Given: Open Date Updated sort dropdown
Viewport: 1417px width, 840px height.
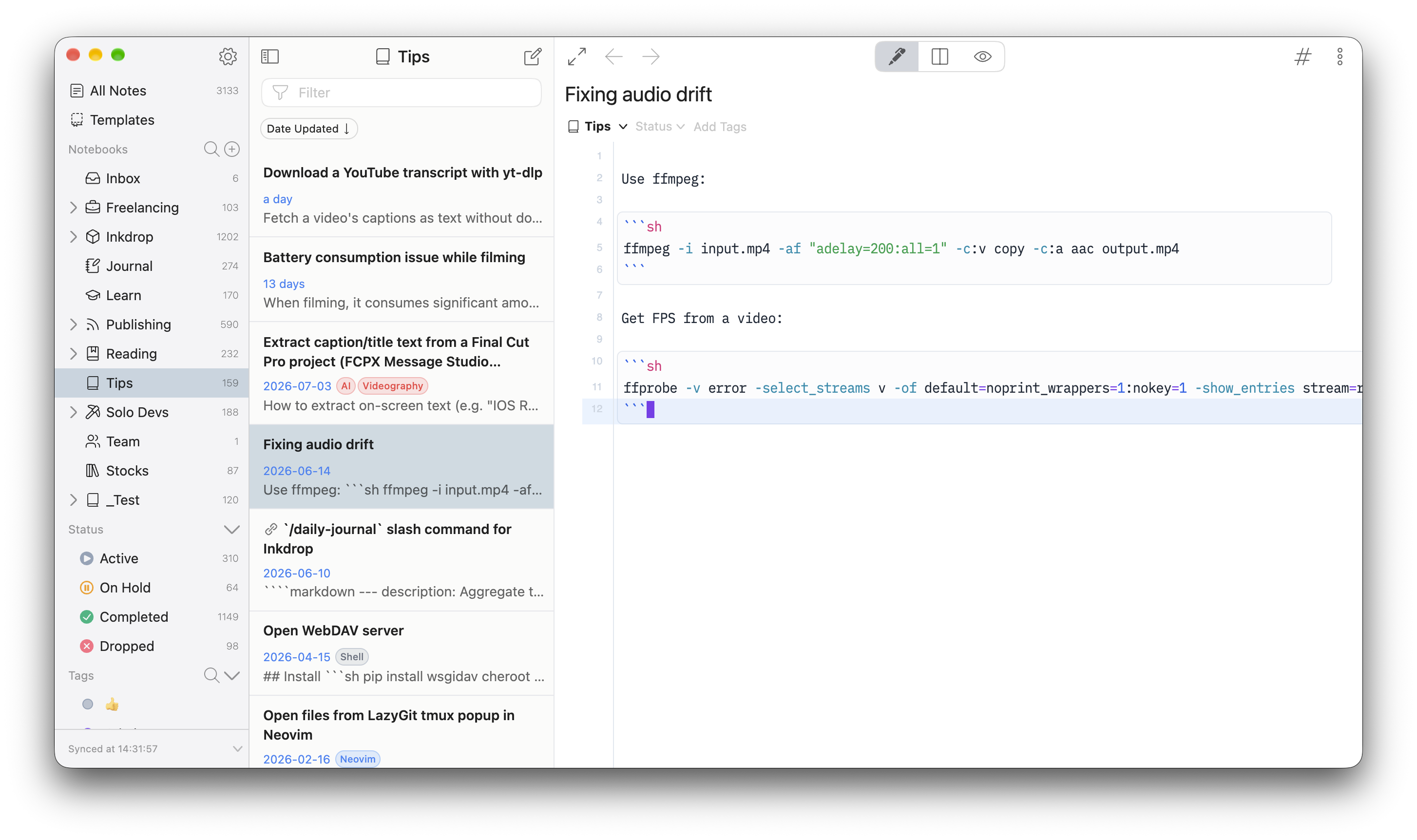Looking at the screenshot, I should coord(308,129).
